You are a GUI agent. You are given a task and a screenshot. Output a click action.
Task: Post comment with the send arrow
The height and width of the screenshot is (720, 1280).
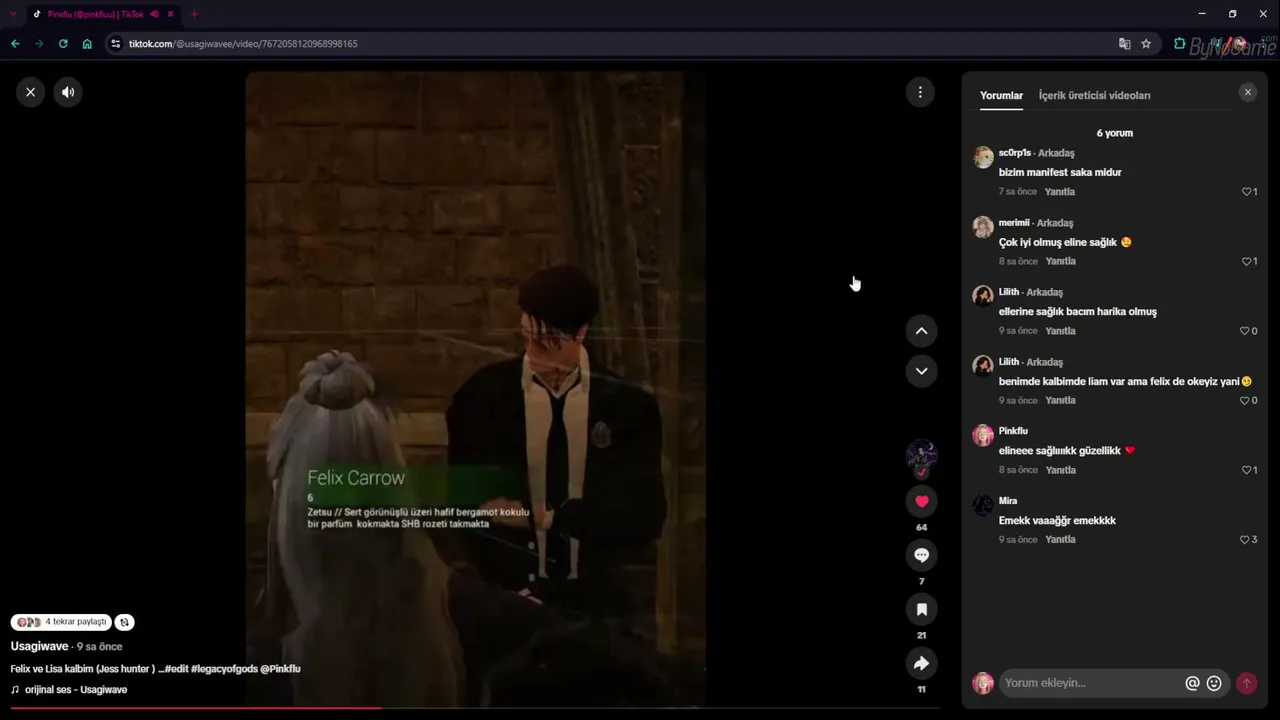tap(1246, 683)
